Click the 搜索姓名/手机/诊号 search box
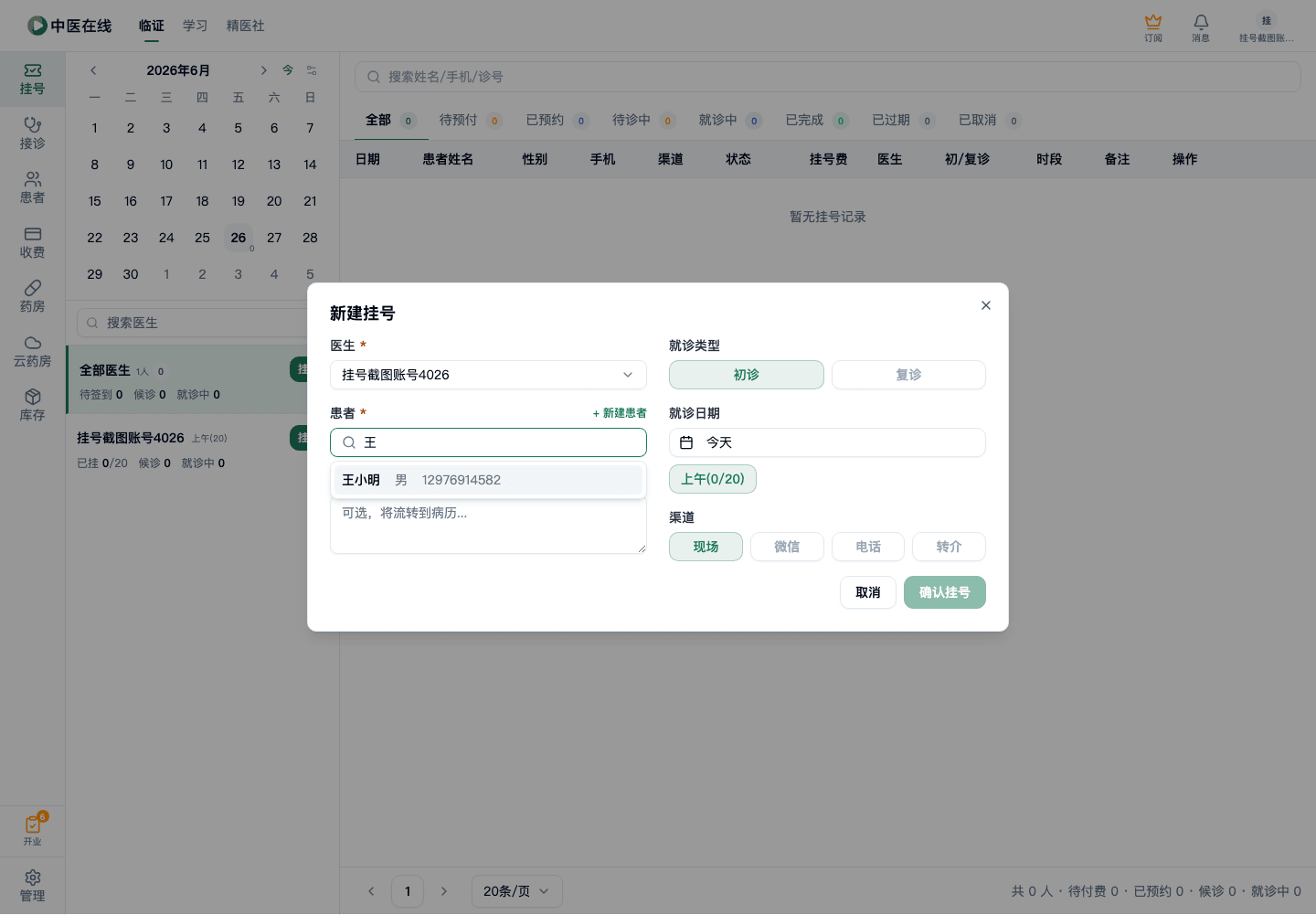Viewport: 1316px width, 915px height. [827, 77]
